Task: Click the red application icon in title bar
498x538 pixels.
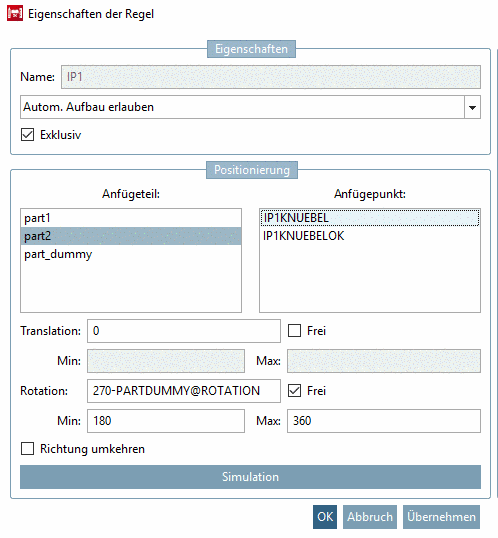Action: [15, 13]
